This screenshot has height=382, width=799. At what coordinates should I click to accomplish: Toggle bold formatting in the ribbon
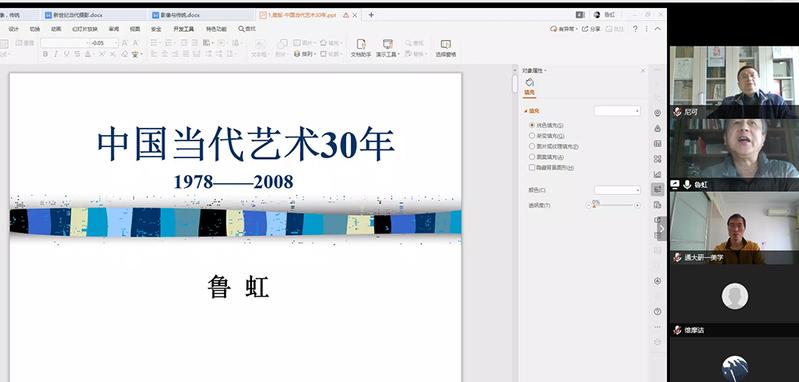(45, 54)
